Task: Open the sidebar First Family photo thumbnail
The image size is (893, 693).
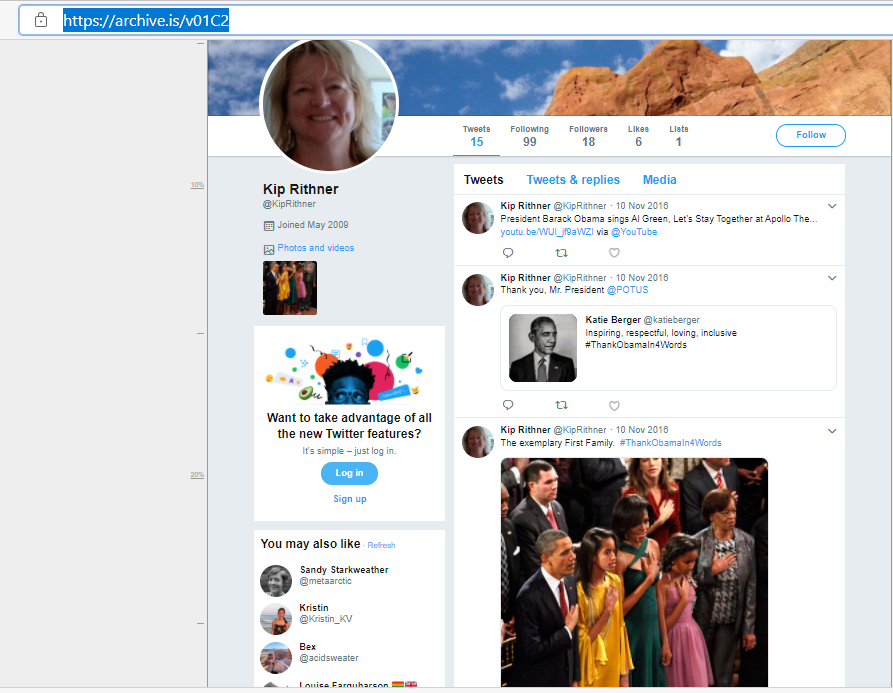Action: pyautogui.click(x=290, y=288)
